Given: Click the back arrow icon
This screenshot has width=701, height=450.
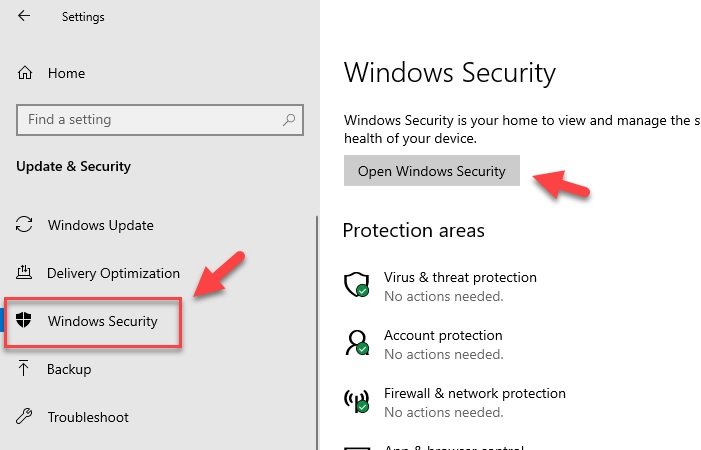Looking at the screenshot, I should tap(24, 16).
